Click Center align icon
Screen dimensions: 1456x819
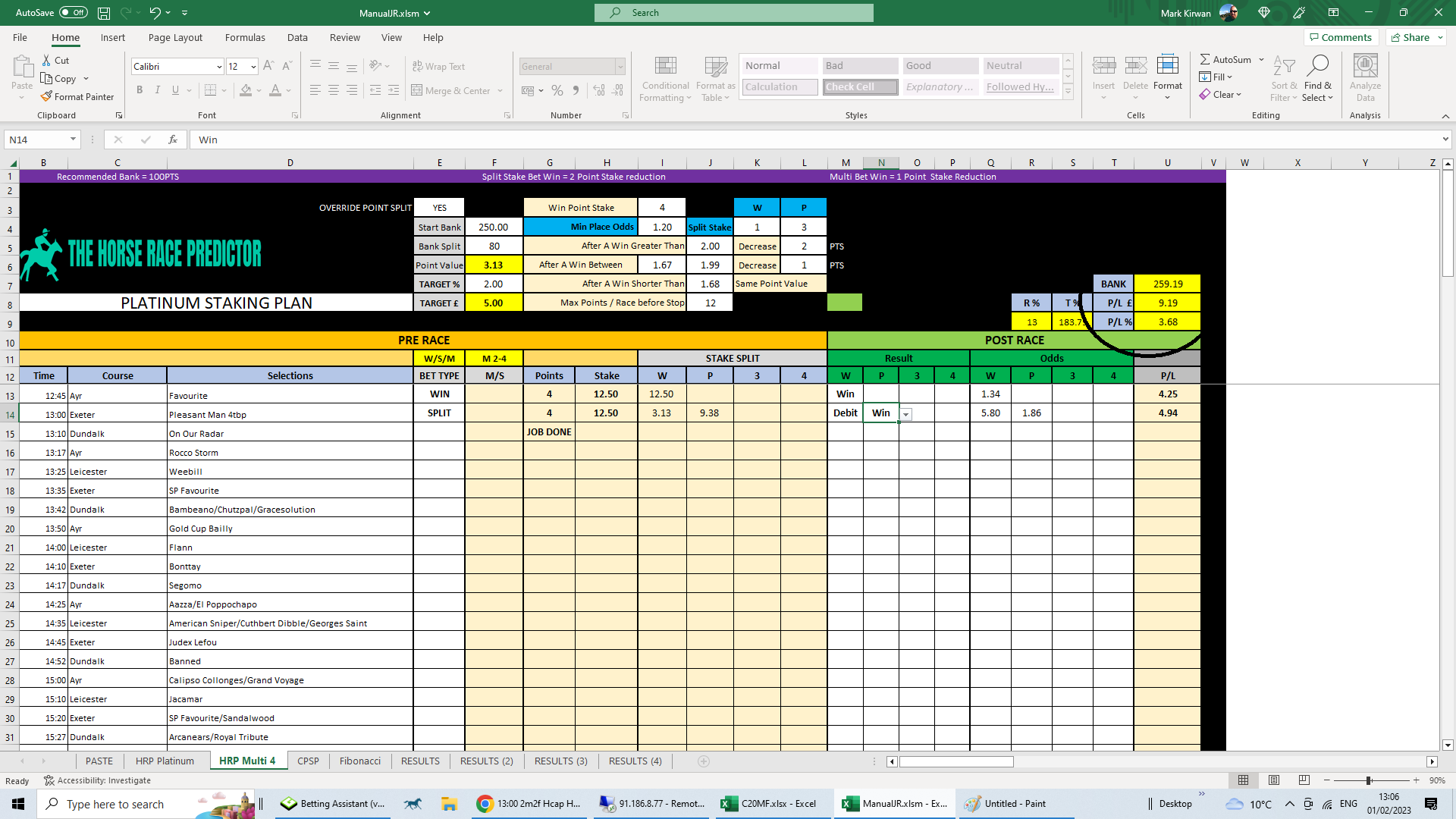pos(334,90)
